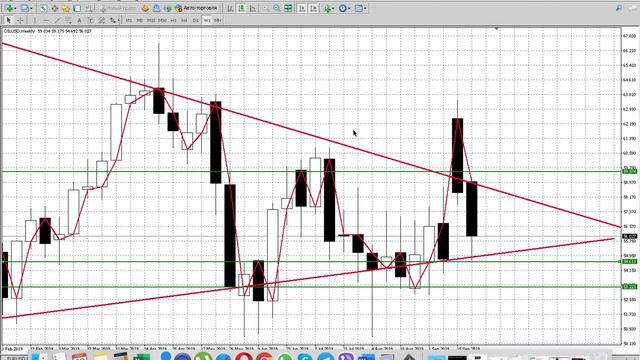The image size is (640, 360).
Task: Open the chart templates icon
Action: click(359, 8)
